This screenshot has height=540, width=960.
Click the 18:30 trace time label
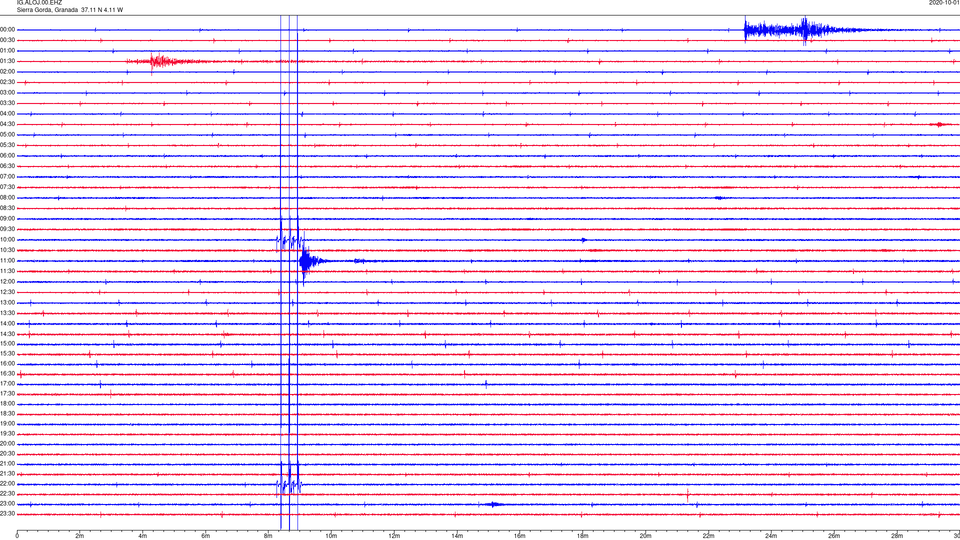pyautogui.click(x=8, y=414)
